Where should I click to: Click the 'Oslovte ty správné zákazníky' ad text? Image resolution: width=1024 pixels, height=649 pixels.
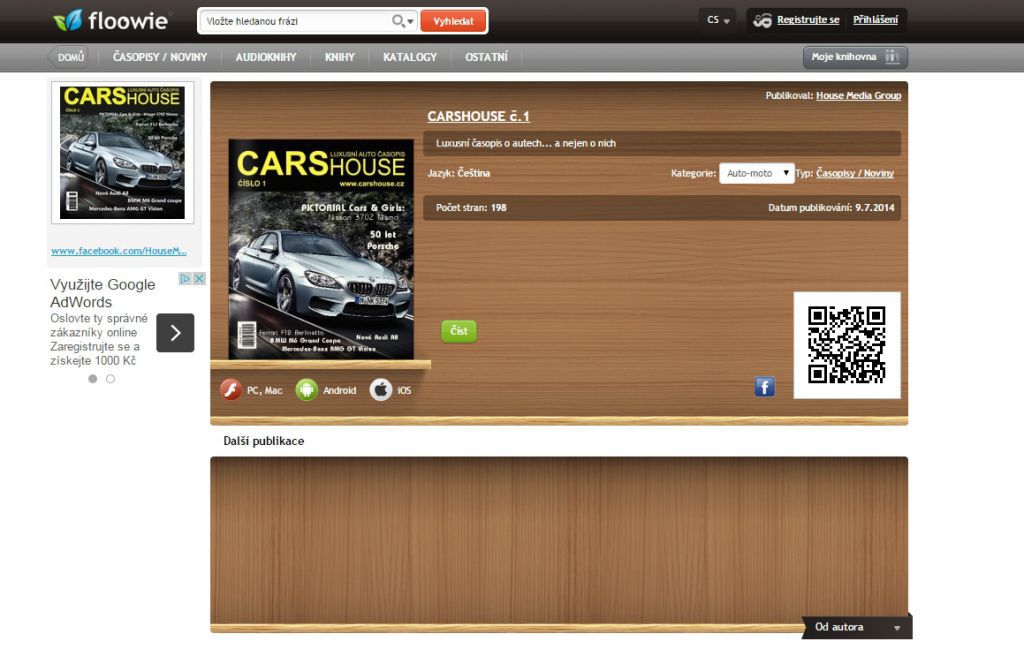point(99,340)
